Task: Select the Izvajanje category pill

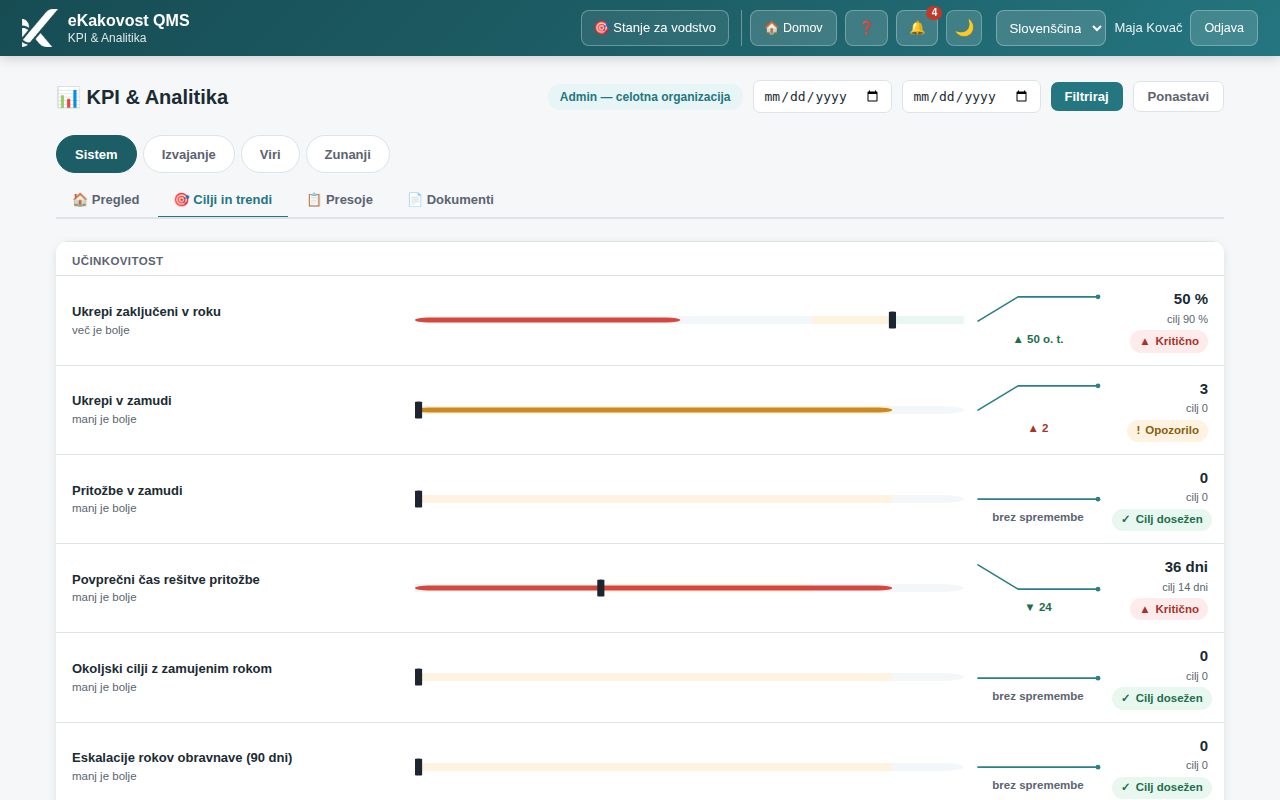Action: 189,154
